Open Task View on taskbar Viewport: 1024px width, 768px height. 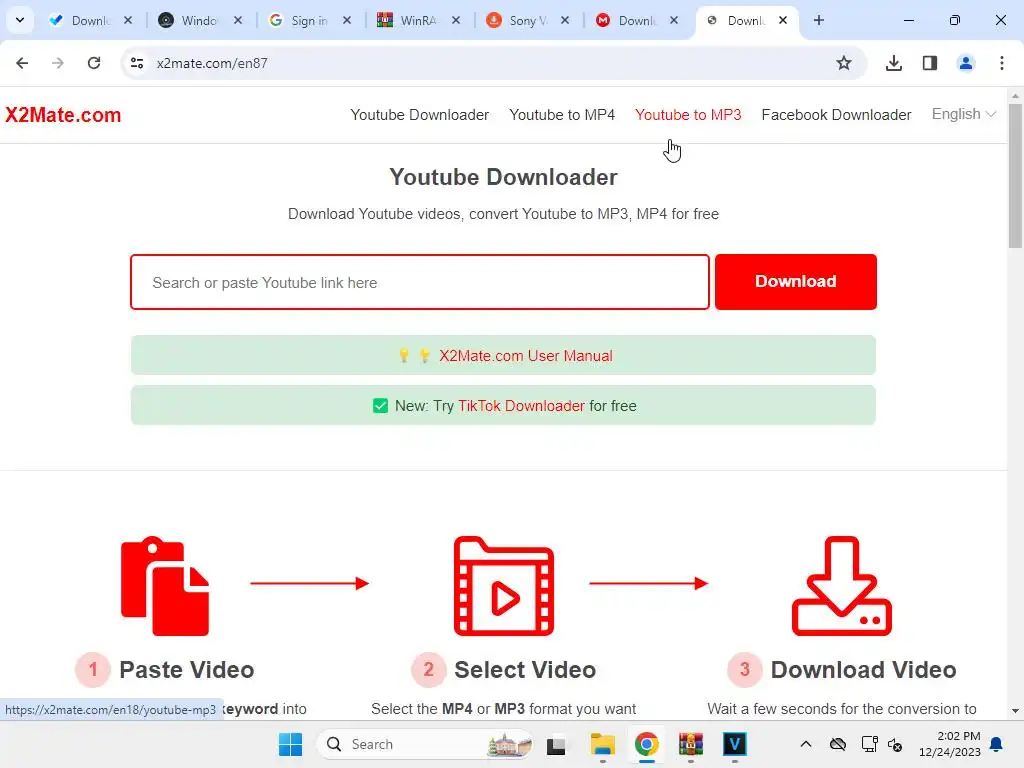556,744
